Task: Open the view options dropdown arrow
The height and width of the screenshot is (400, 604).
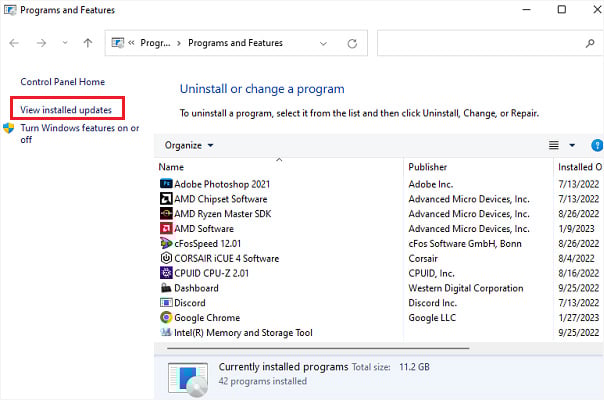Action: click(x=572, y=145)
